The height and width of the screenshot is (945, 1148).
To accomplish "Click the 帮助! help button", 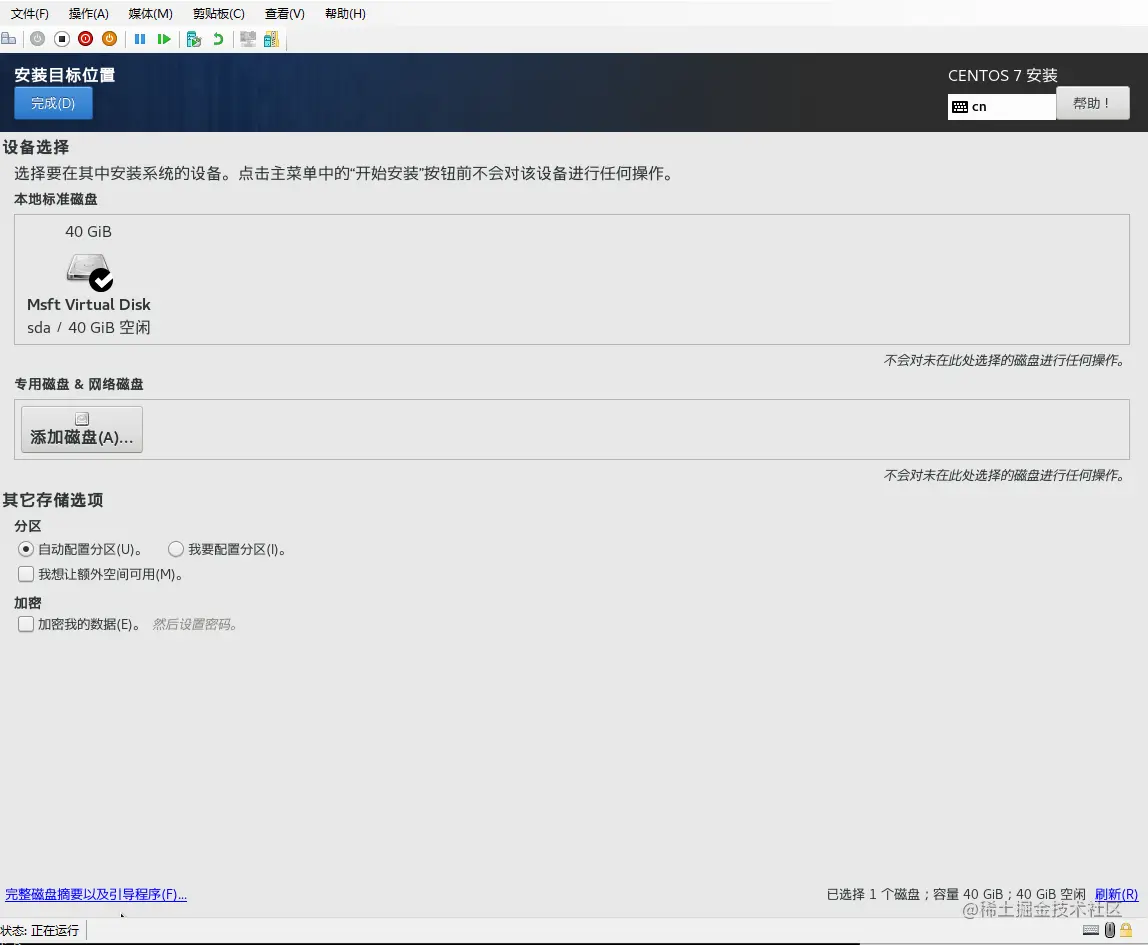I will click(x=1092, y=103).
